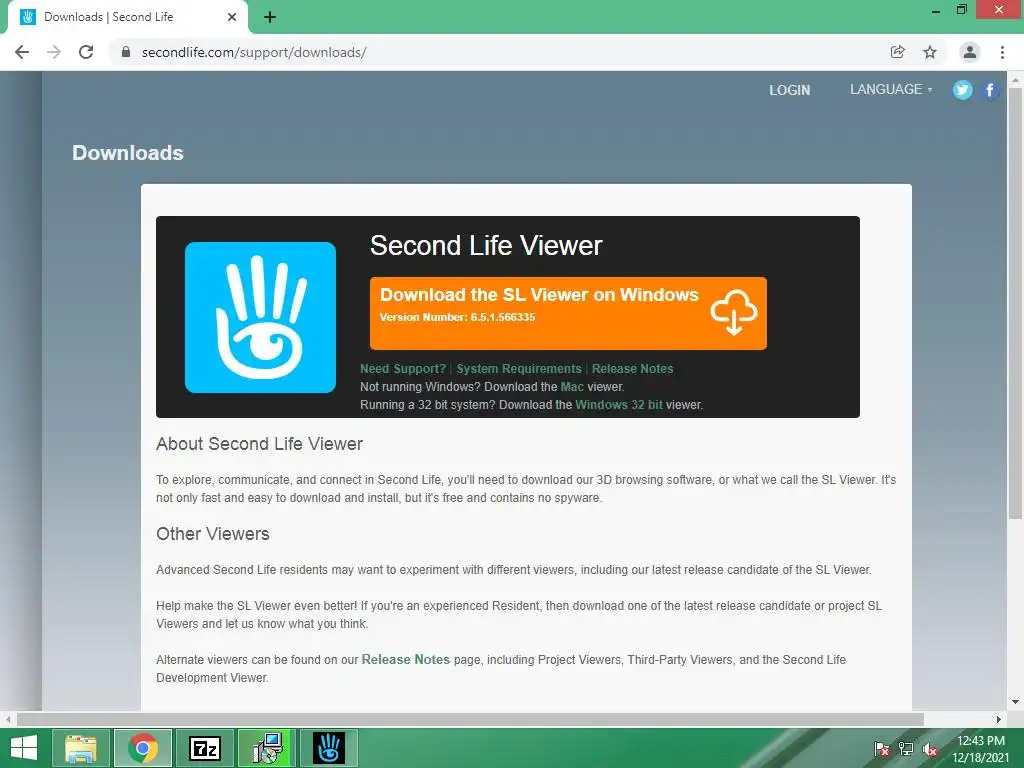Click the network tray icon
The image size is (1024, 768).
point(906,749)
